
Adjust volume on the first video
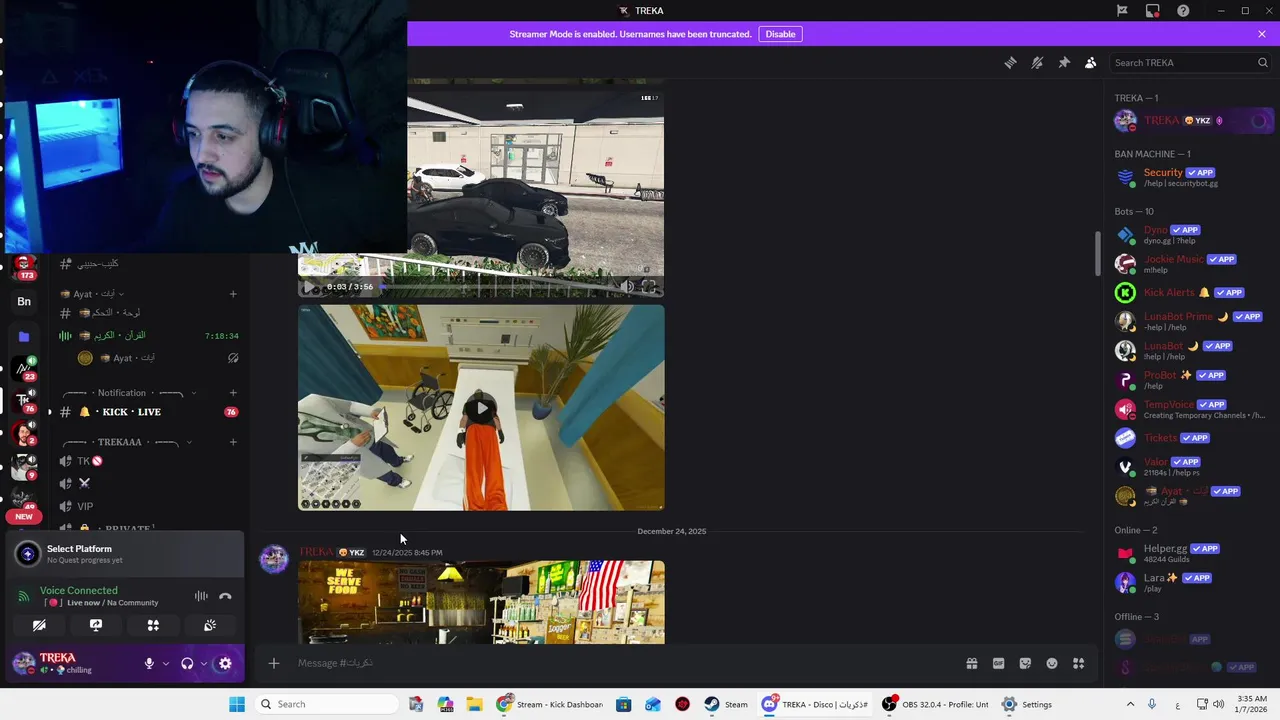point(627,287)
